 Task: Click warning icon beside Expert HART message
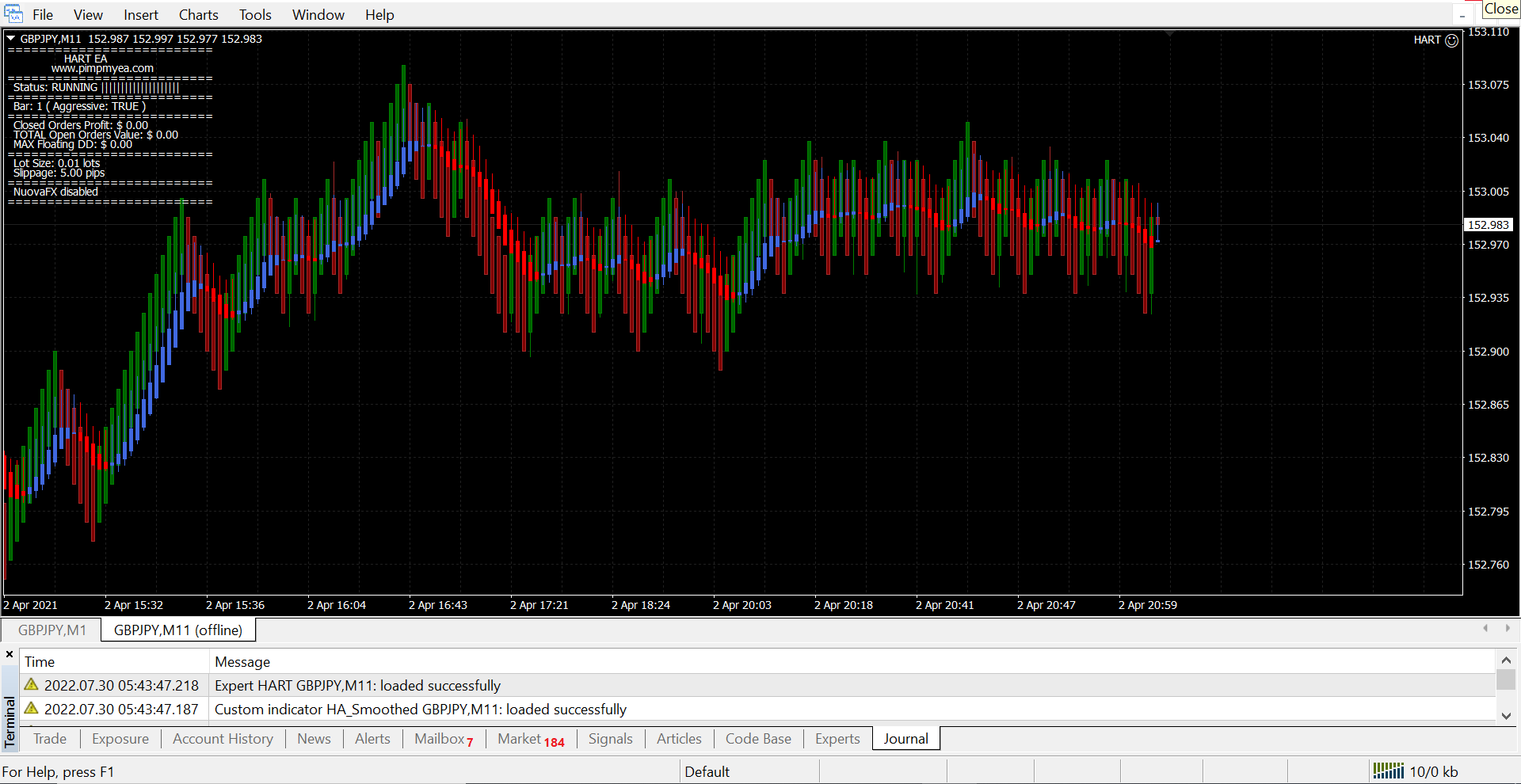(x=32, y=685)
